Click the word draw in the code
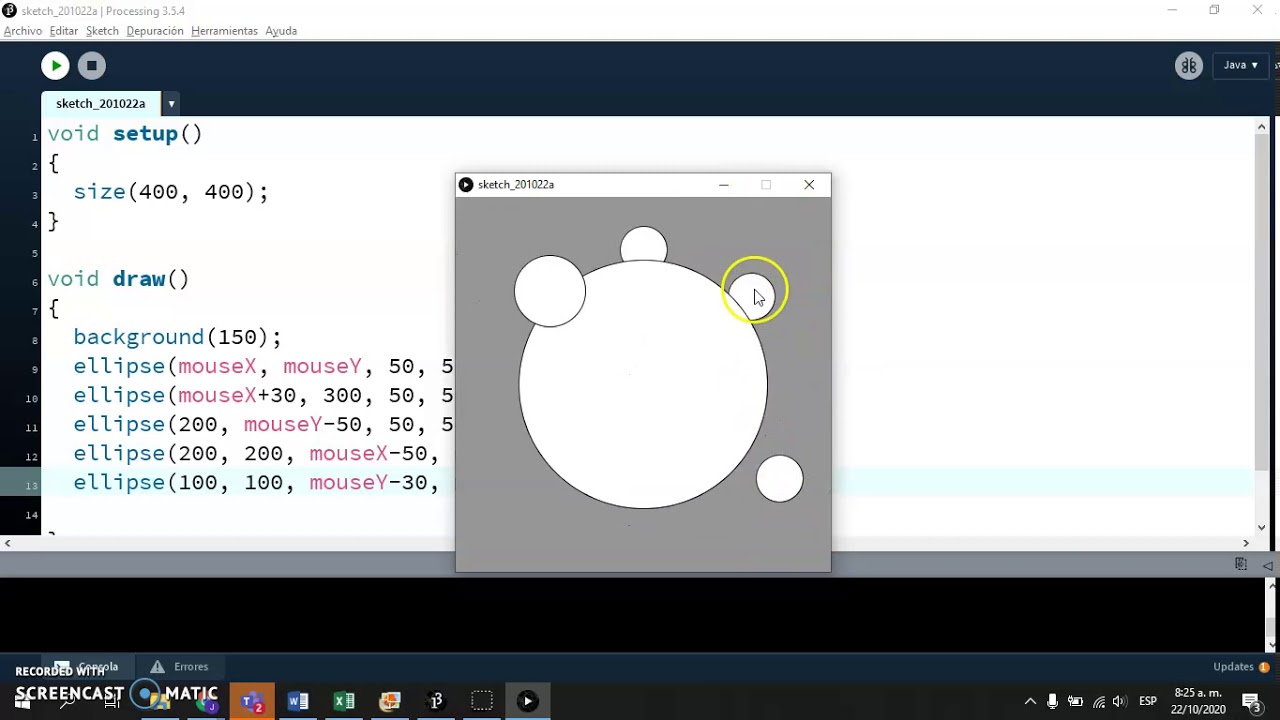The height and width of the screenshot is (720, 1280). tap(138, 279)
